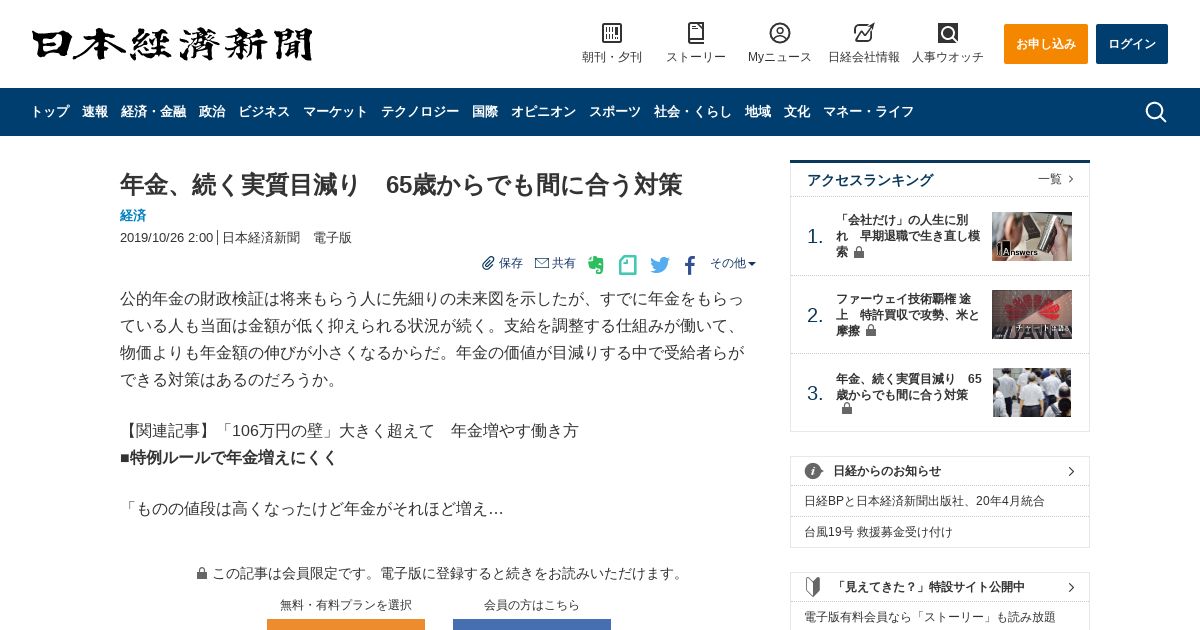Open the 朝刊・夕刊 newspaper icon
The image size is (1200, 630).
pos(612,33)
